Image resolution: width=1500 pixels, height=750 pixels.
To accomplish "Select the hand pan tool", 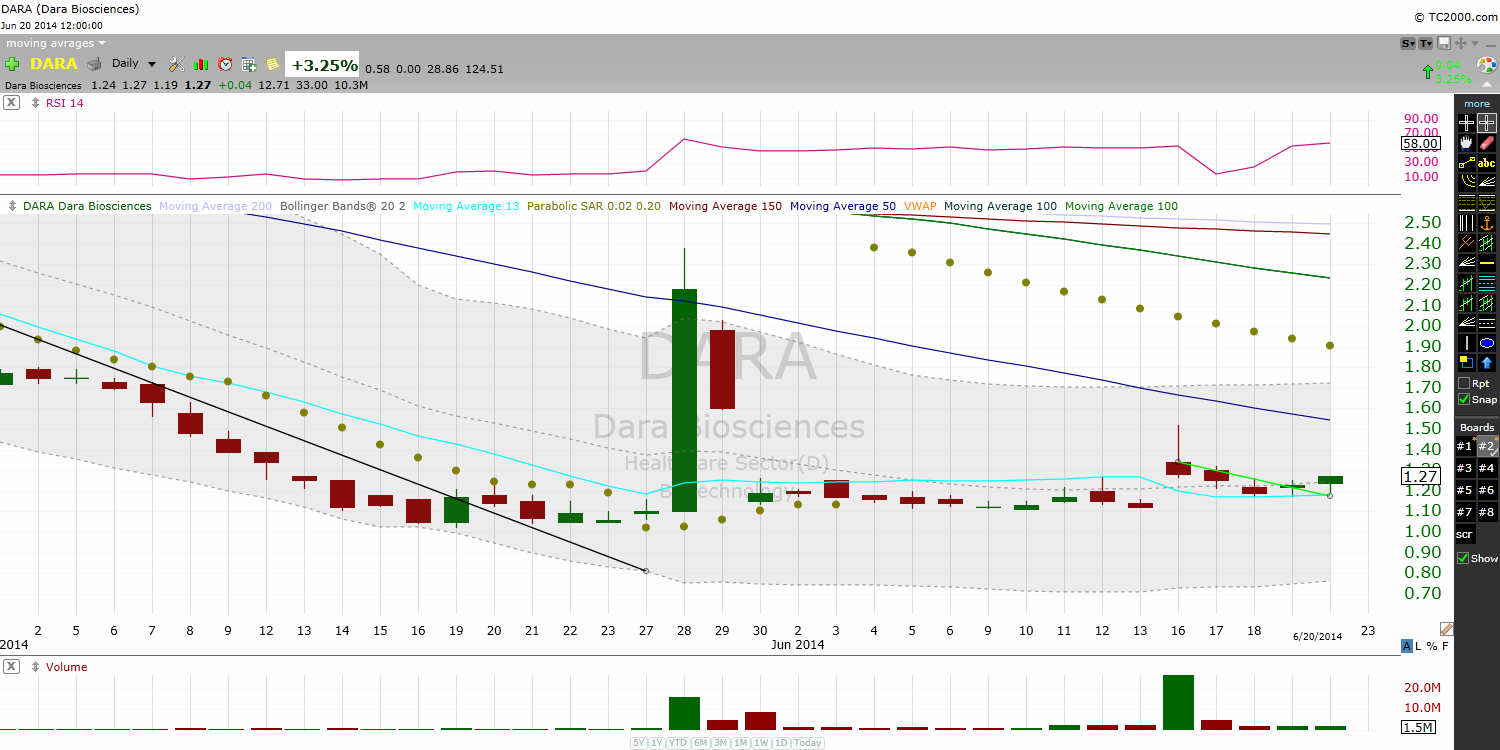I will pyautogui.click(x=1466, y=143).
